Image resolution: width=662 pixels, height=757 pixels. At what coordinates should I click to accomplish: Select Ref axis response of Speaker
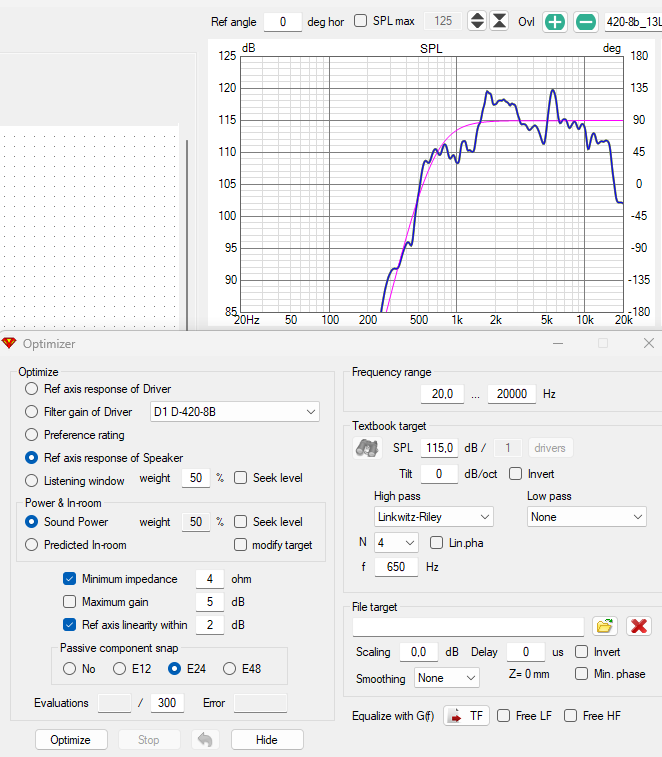coord(31,457)
